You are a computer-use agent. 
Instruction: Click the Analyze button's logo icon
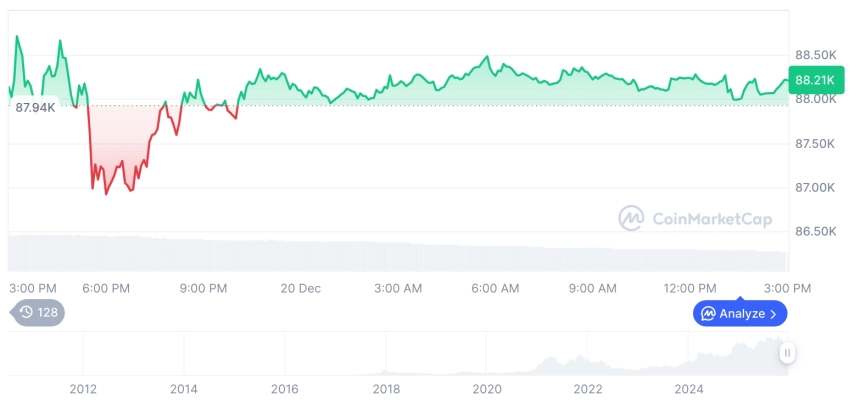coord(708,313)
